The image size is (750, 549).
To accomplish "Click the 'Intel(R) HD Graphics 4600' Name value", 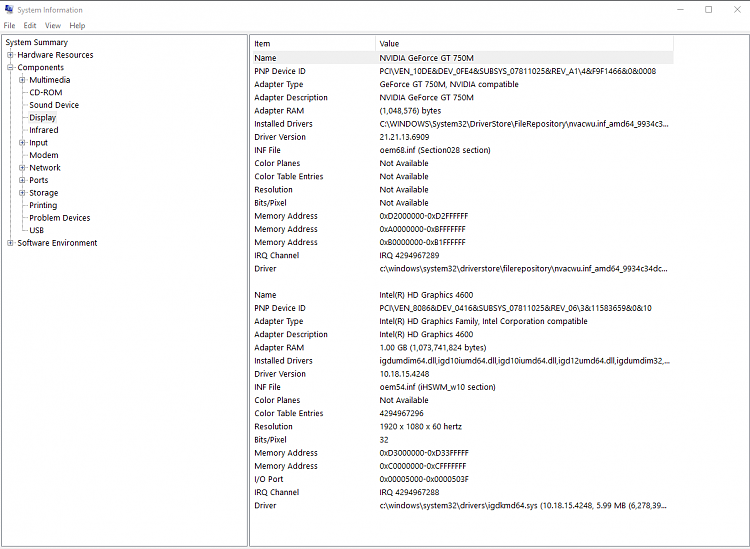I will pos(426,295).
